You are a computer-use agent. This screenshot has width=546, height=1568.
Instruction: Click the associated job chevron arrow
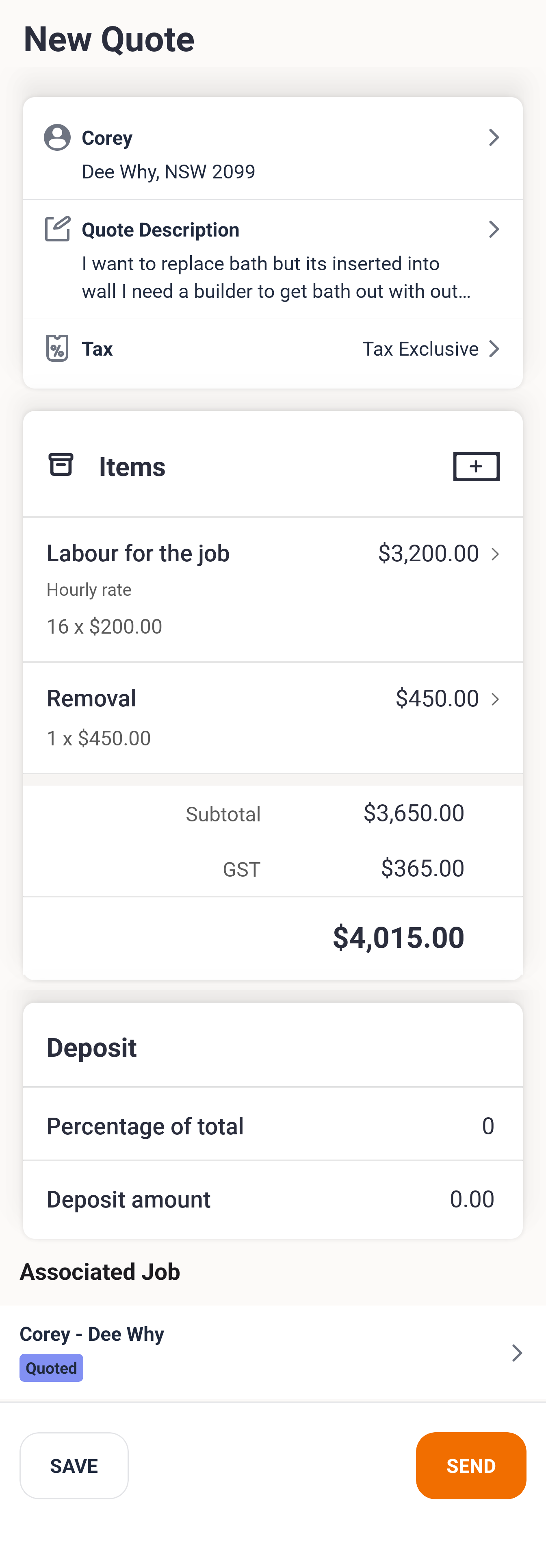517,1353
